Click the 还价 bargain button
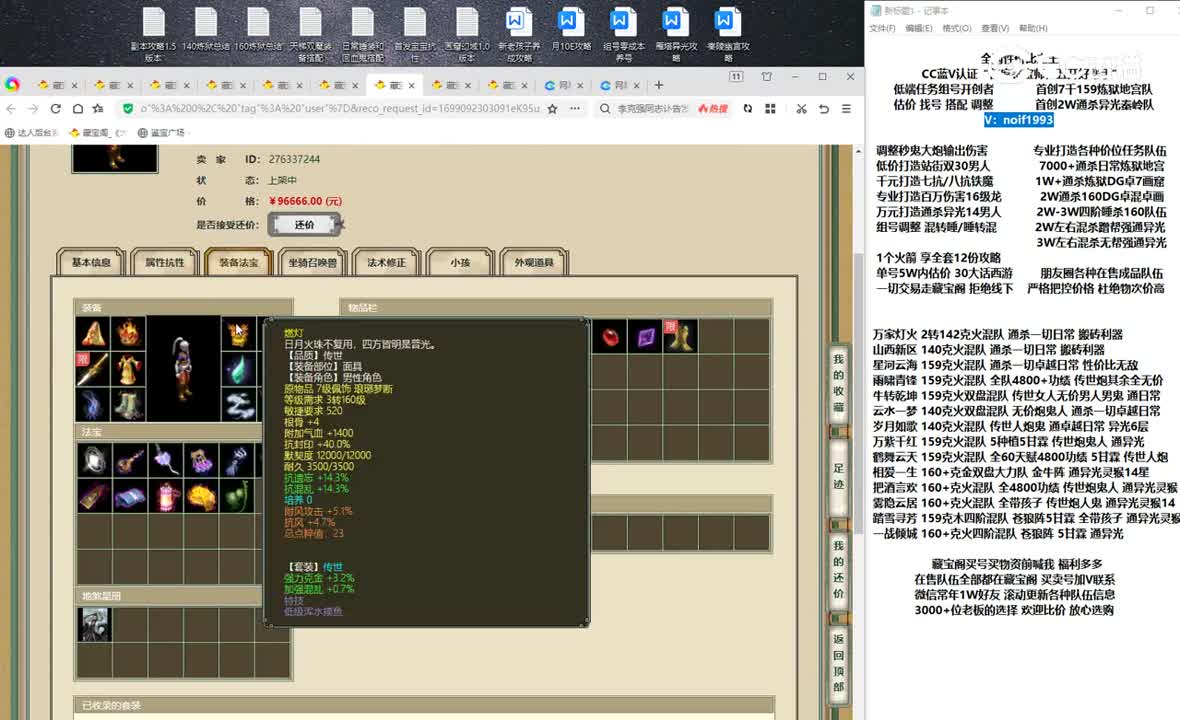Viewport: 1180px width, 720px height. coord(304,224)
